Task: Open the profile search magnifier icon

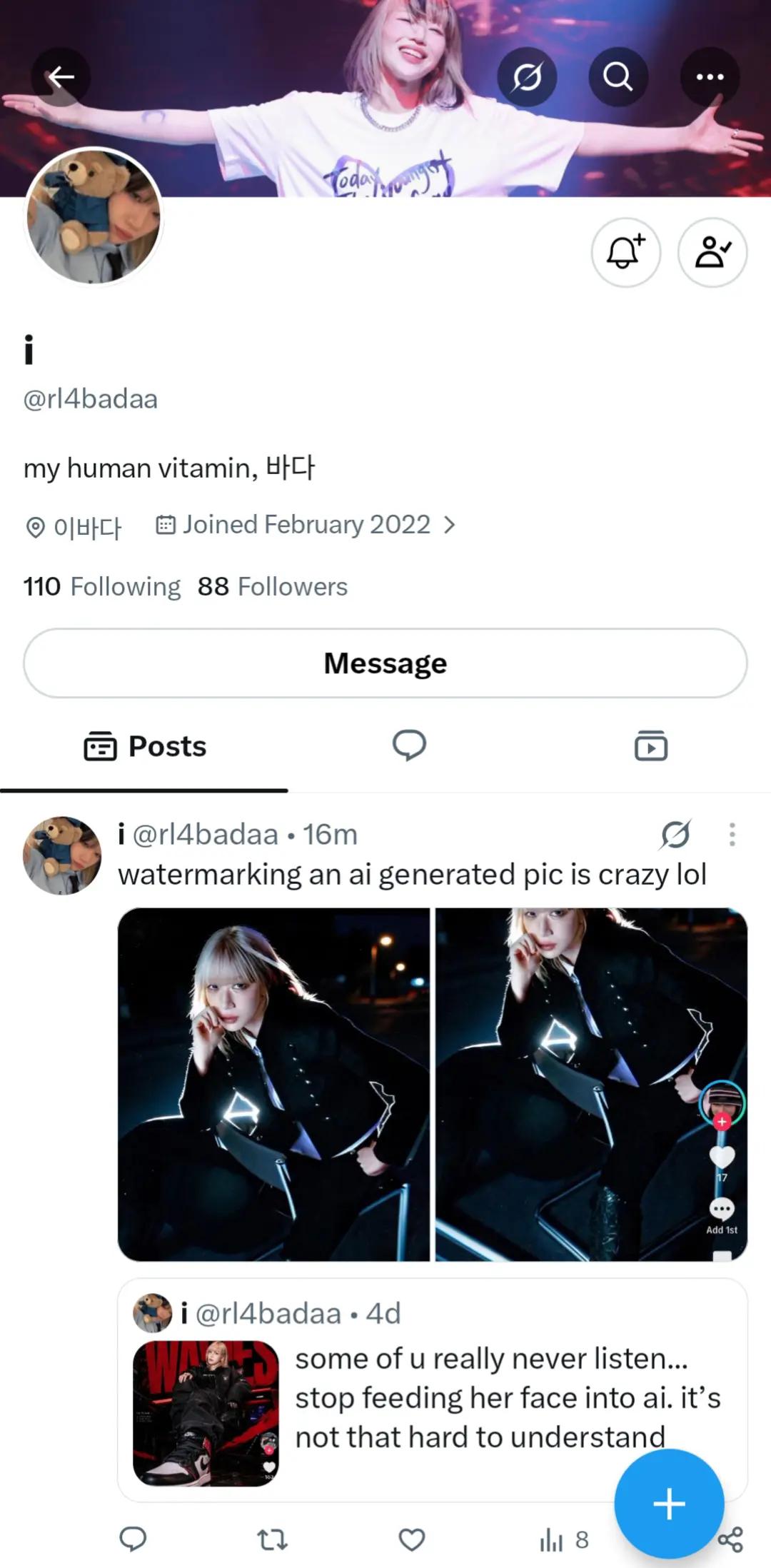Action: pyautogui.click(x=618, y=76)
